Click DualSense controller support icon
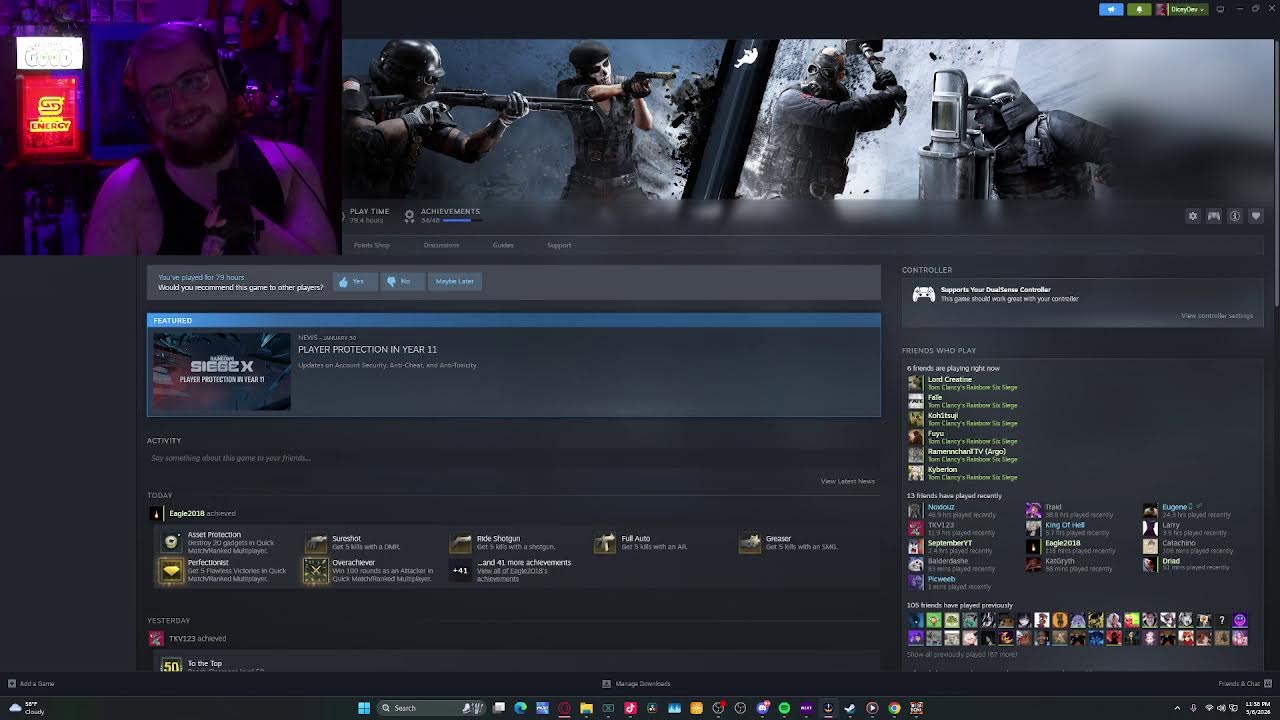This screenshot has height=720, width=1280. click(924, 294)
